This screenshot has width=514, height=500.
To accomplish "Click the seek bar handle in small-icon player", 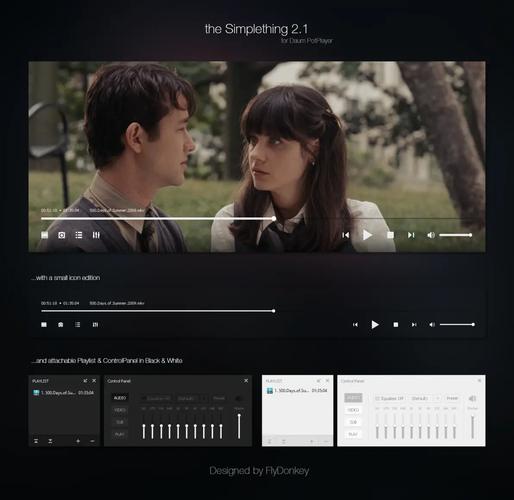I will pyautogui.click(x=273, y=311).
